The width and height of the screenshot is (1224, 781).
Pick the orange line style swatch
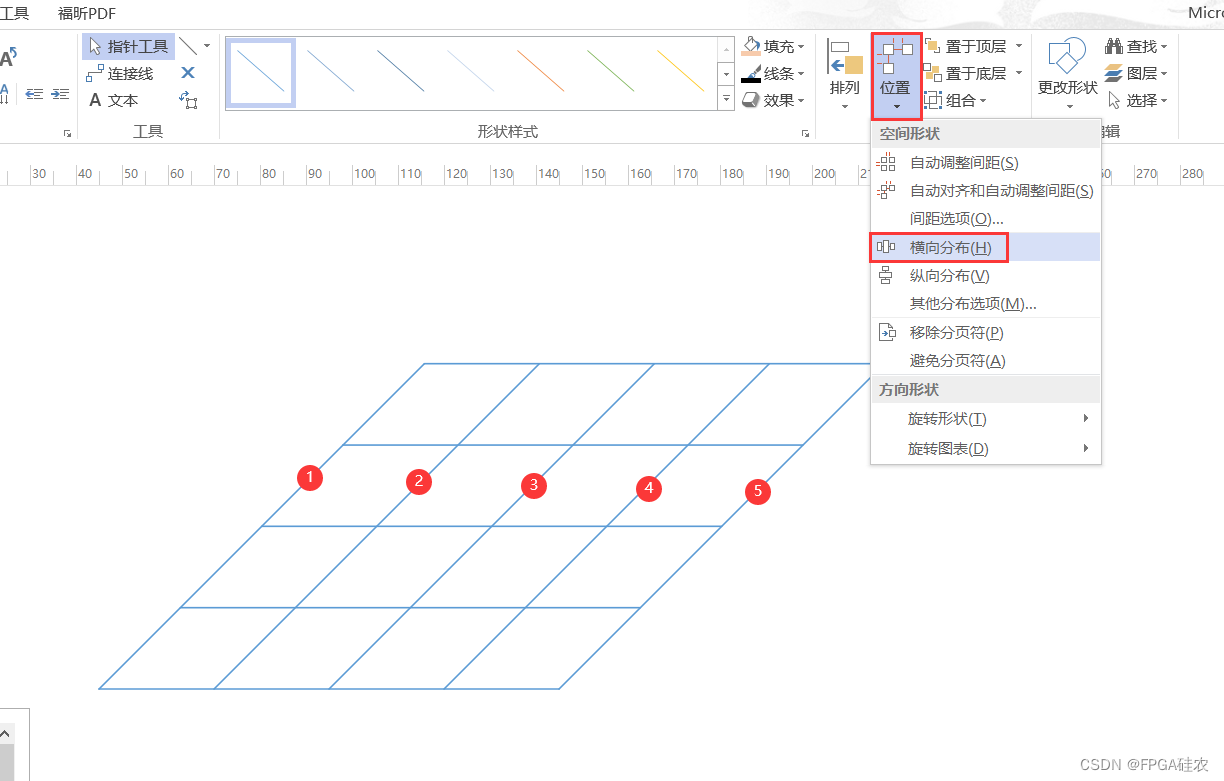point(540,71)
